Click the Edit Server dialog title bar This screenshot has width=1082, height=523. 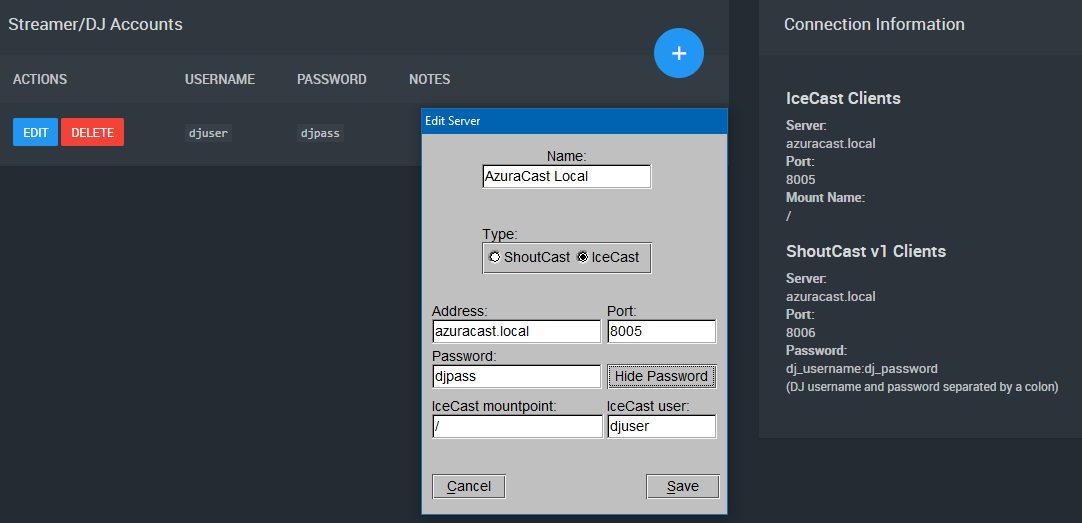tap(574, 121)
